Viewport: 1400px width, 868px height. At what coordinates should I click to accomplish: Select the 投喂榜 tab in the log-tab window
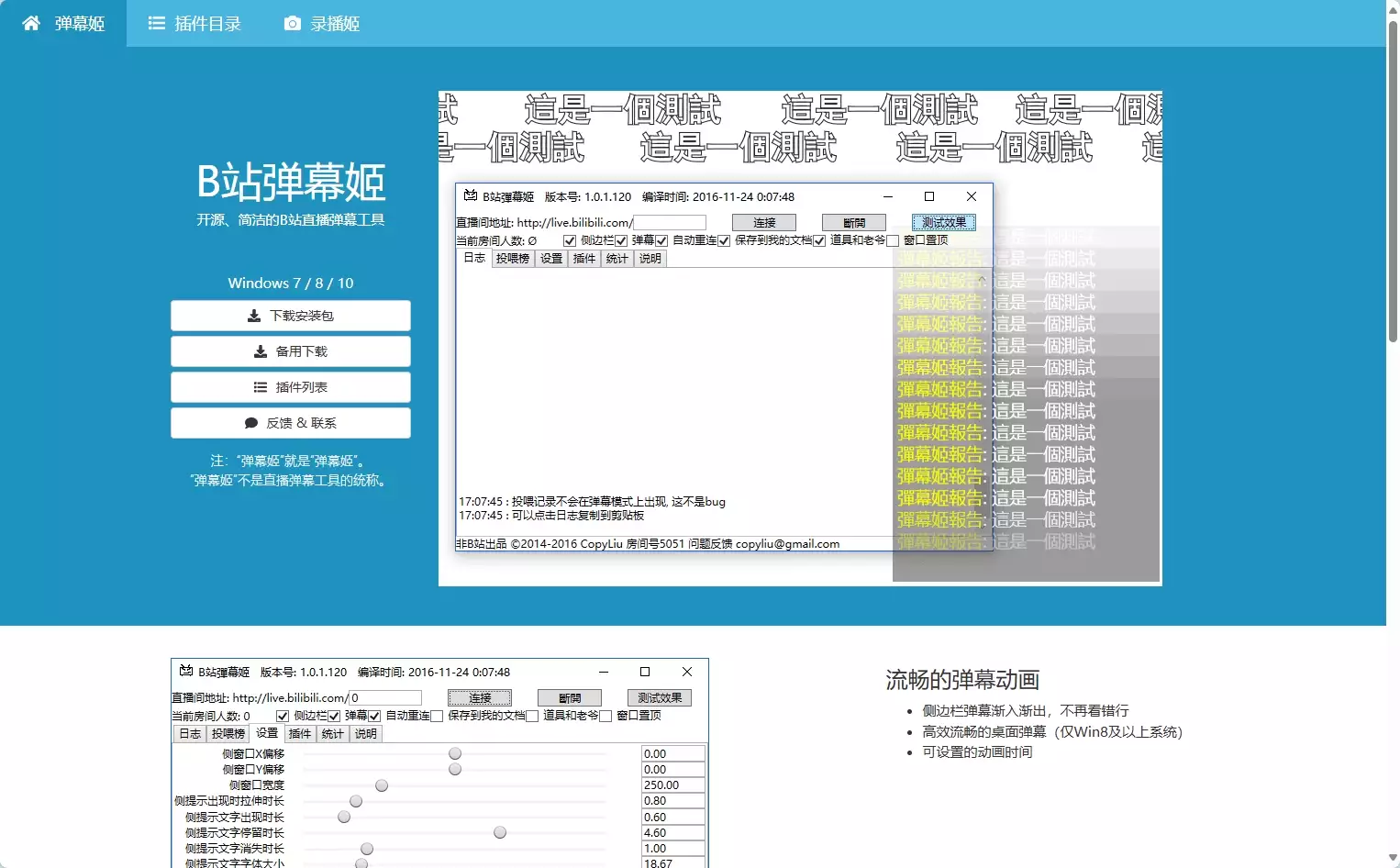pyautogui.click(x=513, y=259)
